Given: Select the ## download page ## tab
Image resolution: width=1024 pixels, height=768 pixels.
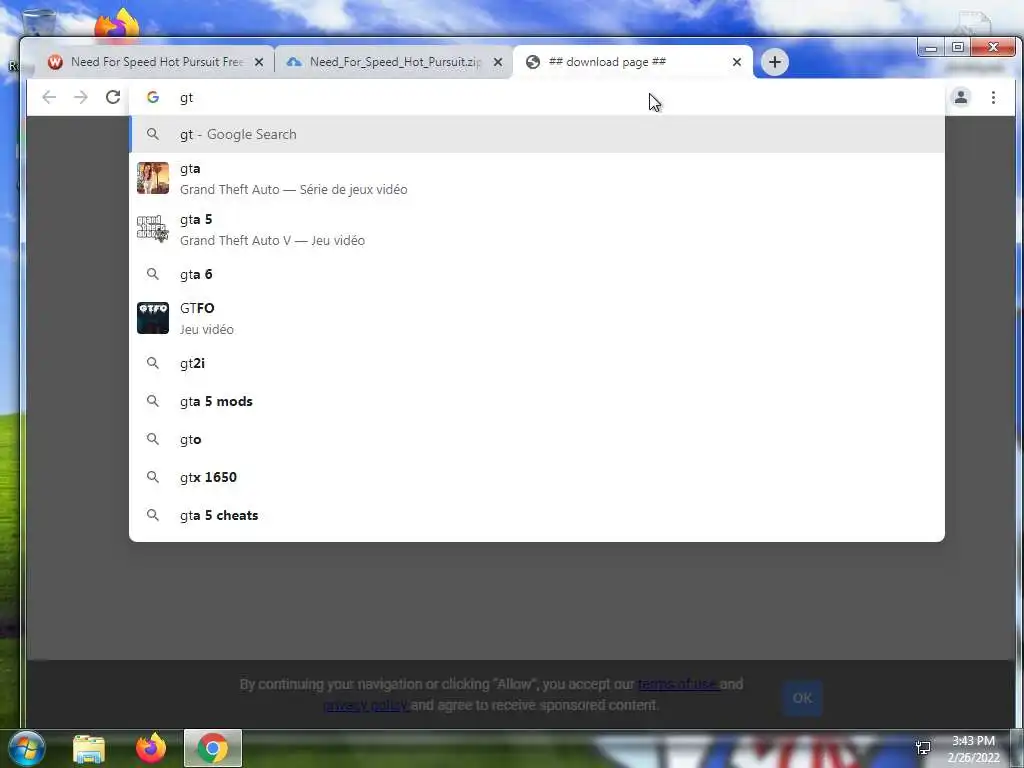Looking at the screenshot, I should [633, 62].
